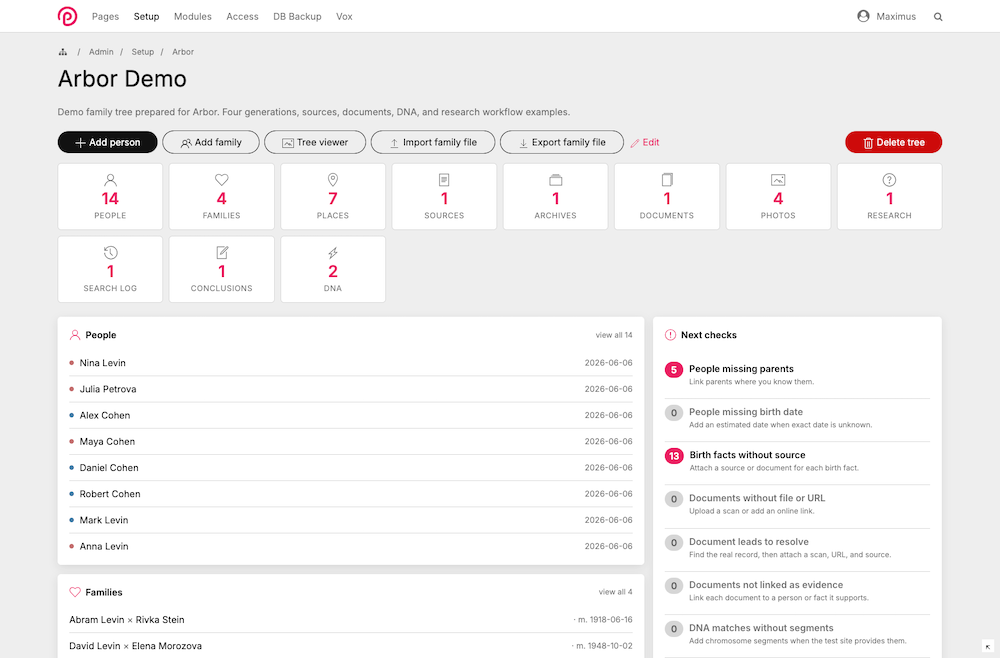Click the Maximus user avatar icon
Screen dimensions: 1000x658
[x=863, y=16]
